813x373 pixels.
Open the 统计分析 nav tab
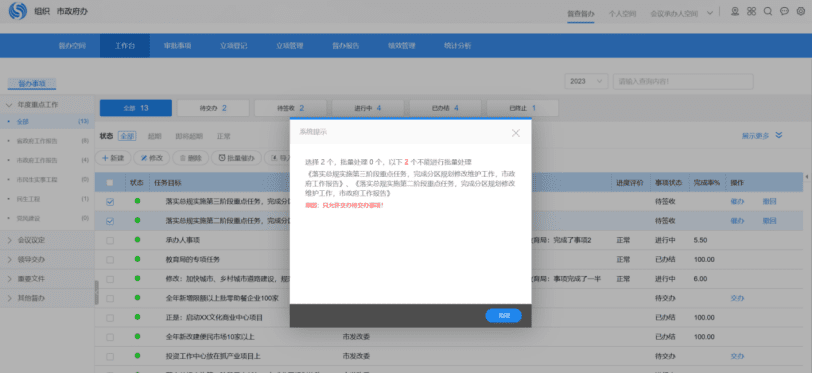[457, 46]
